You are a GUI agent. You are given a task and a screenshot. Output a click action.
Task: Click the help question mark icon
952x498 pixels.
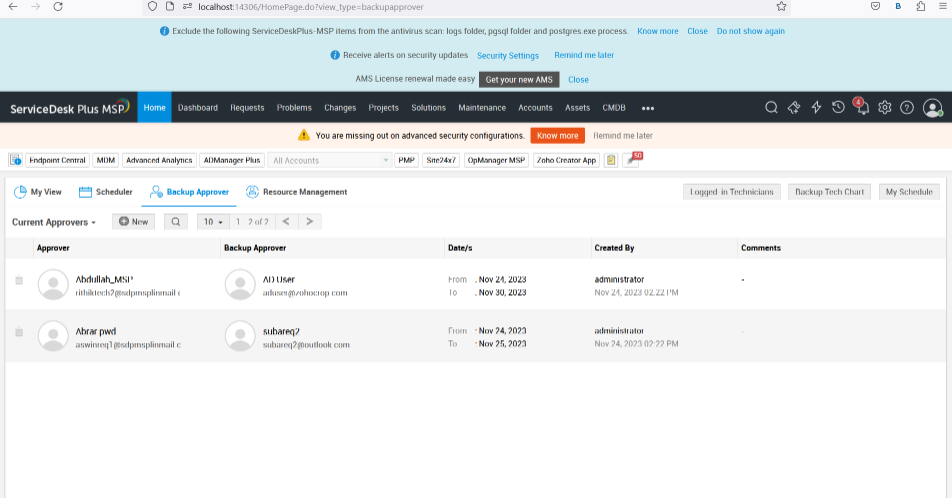point(907,108)
